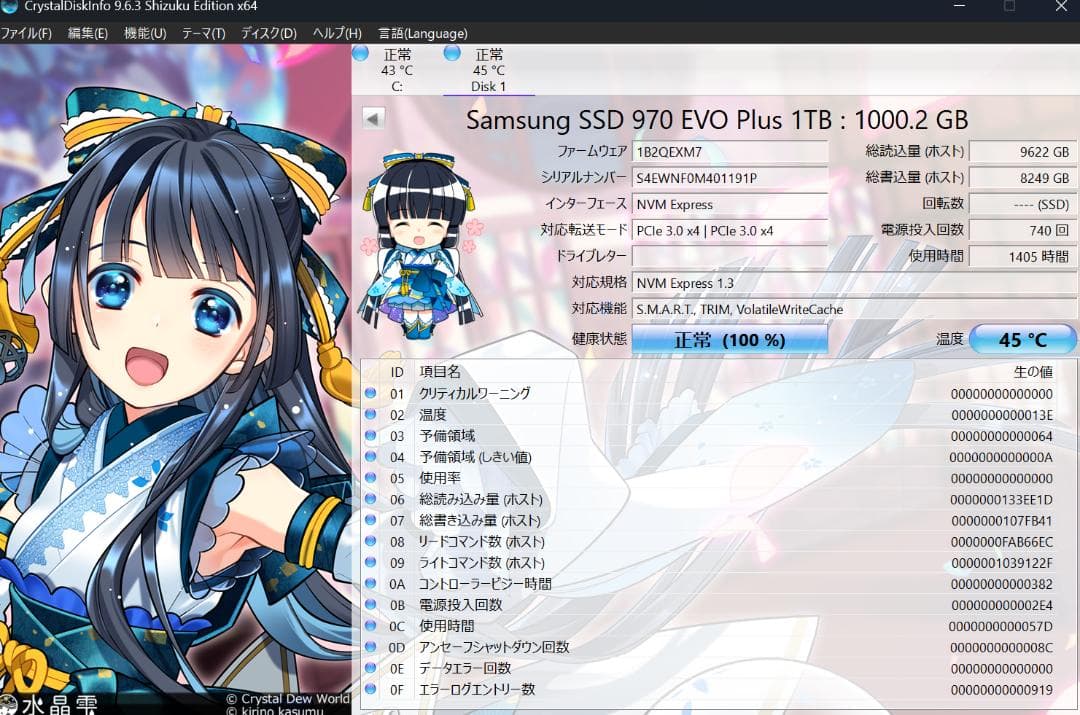
Task: Click the 45 °C temperature display button
Action: pyautogui.click(x=1022, y=339)
